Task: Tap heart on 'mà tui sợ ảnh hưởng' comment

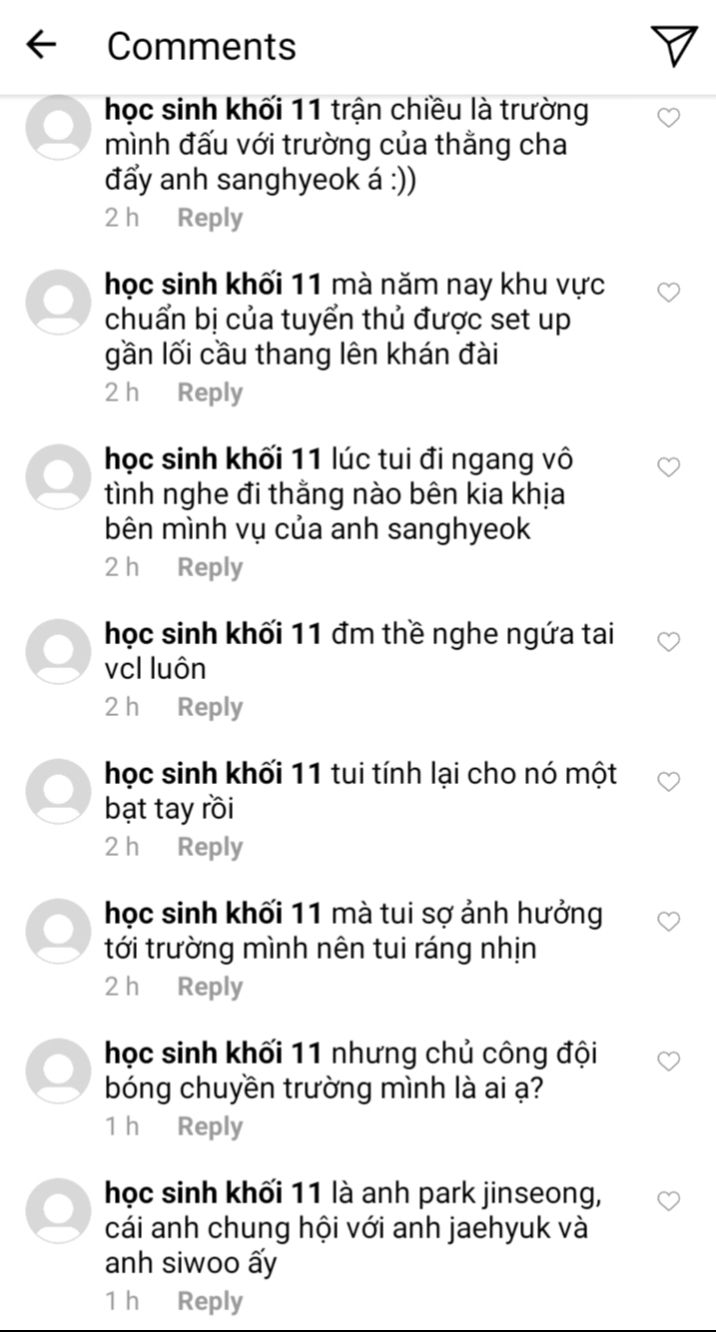Action: click(x=668, y=921)
